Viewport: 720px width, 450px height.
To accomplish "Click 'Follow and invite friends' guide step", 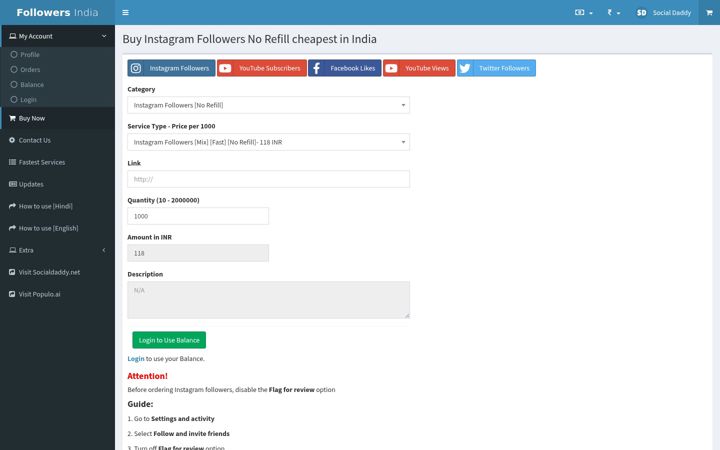I will (191, 433).
